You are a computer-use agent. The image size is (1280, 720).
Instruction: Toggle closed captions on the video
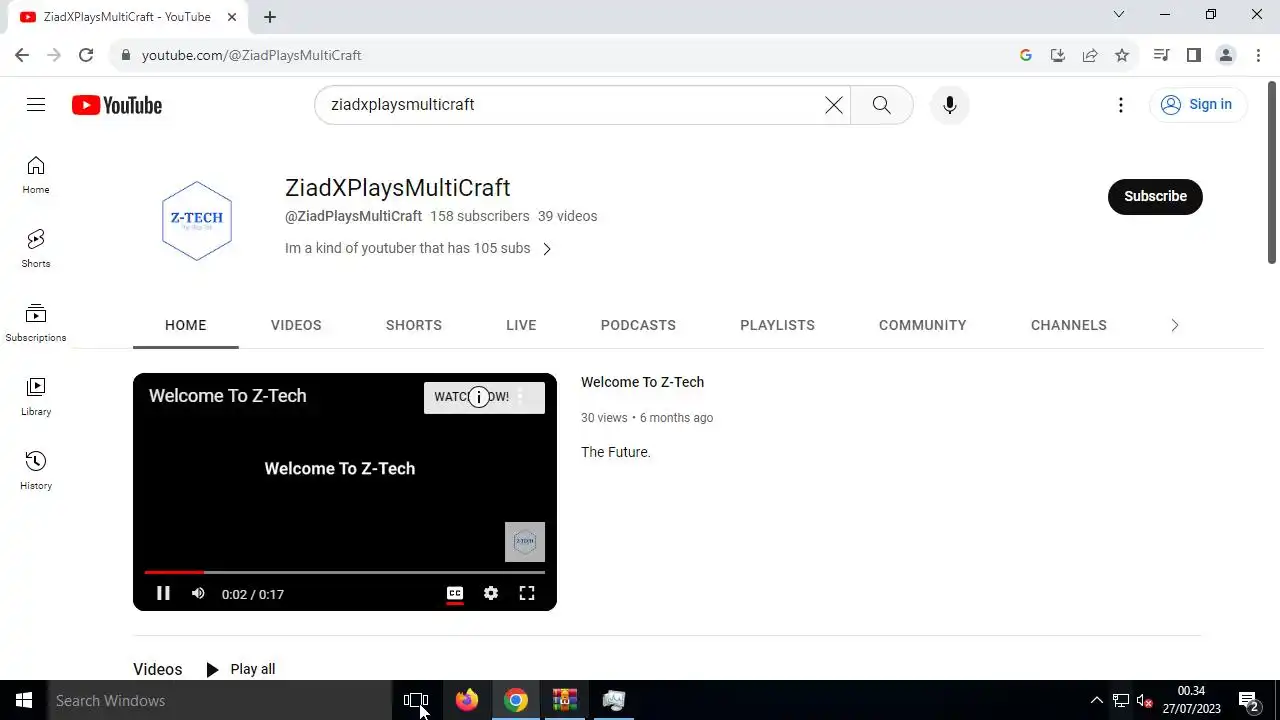tap(455, 593)
